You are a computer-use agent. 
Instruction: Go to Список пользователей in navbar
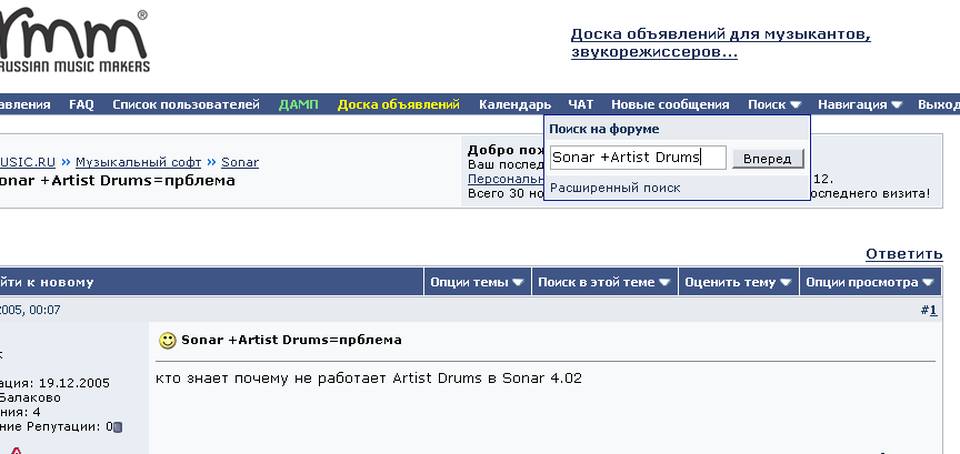[x=186, y=104]
